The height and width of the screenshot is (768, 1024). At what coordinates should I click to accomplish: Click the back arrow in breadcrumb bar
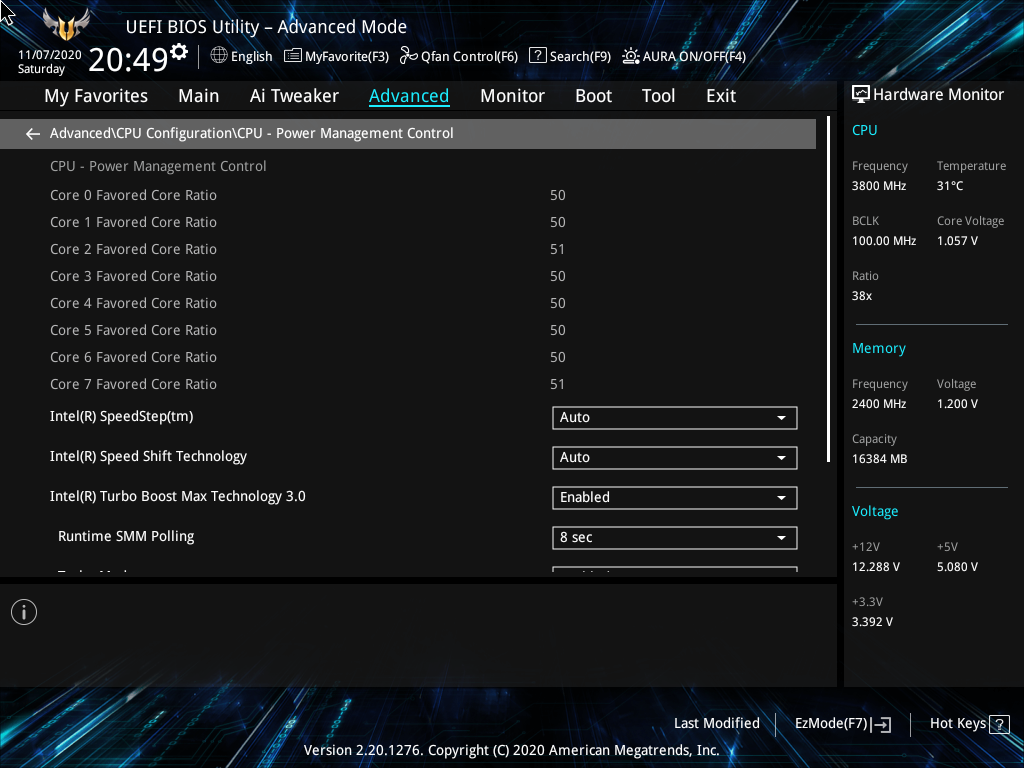pyautogui.click(x=33, y=134)
